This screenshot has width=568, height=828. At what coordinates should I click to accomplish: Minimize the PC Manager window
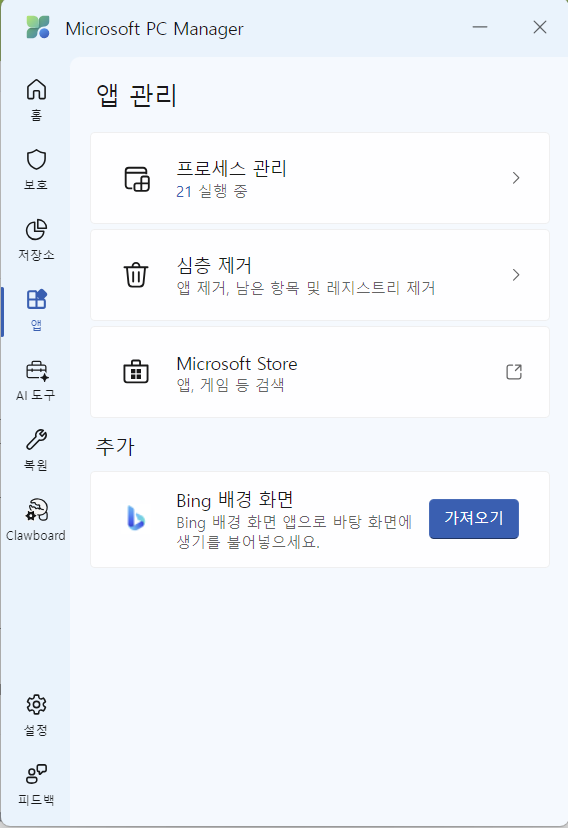(480, 27)
